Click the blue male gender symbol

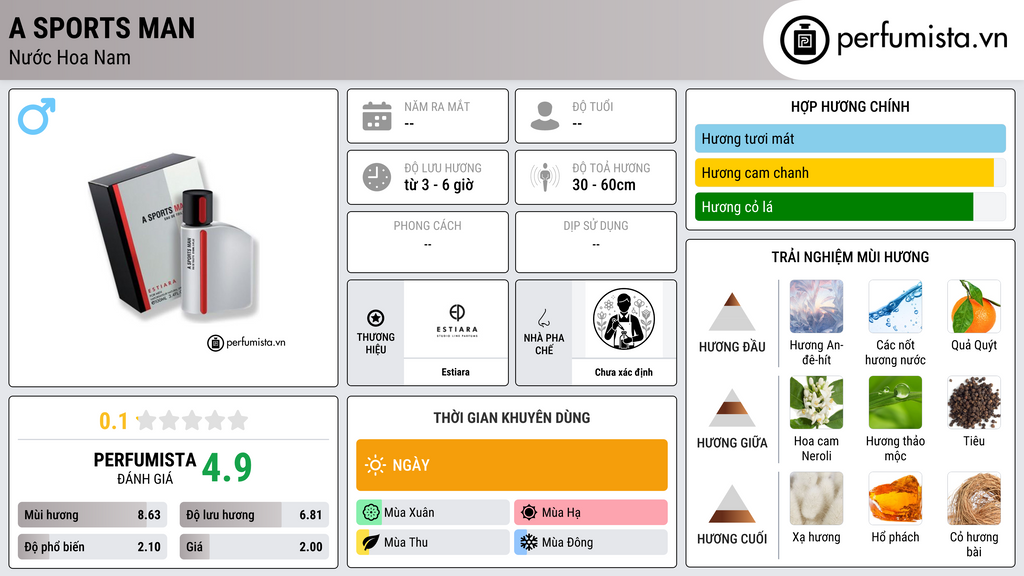pos(37,116)
